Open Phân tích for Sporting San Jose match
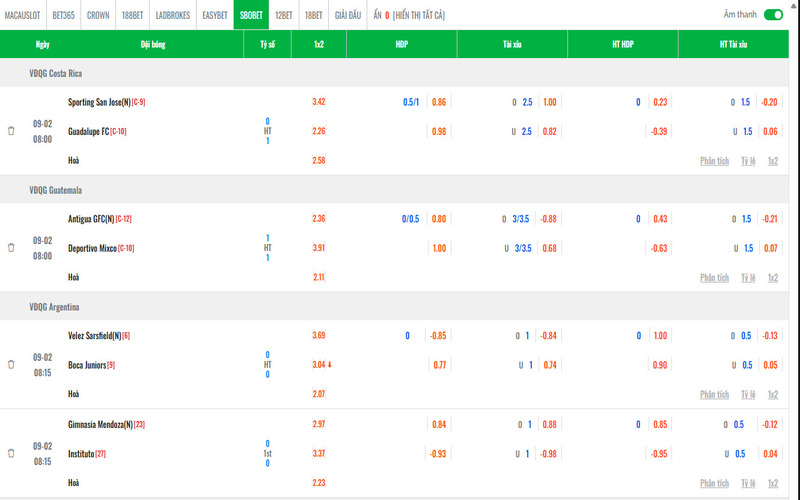The image size is (800, 500). [714, 160]
